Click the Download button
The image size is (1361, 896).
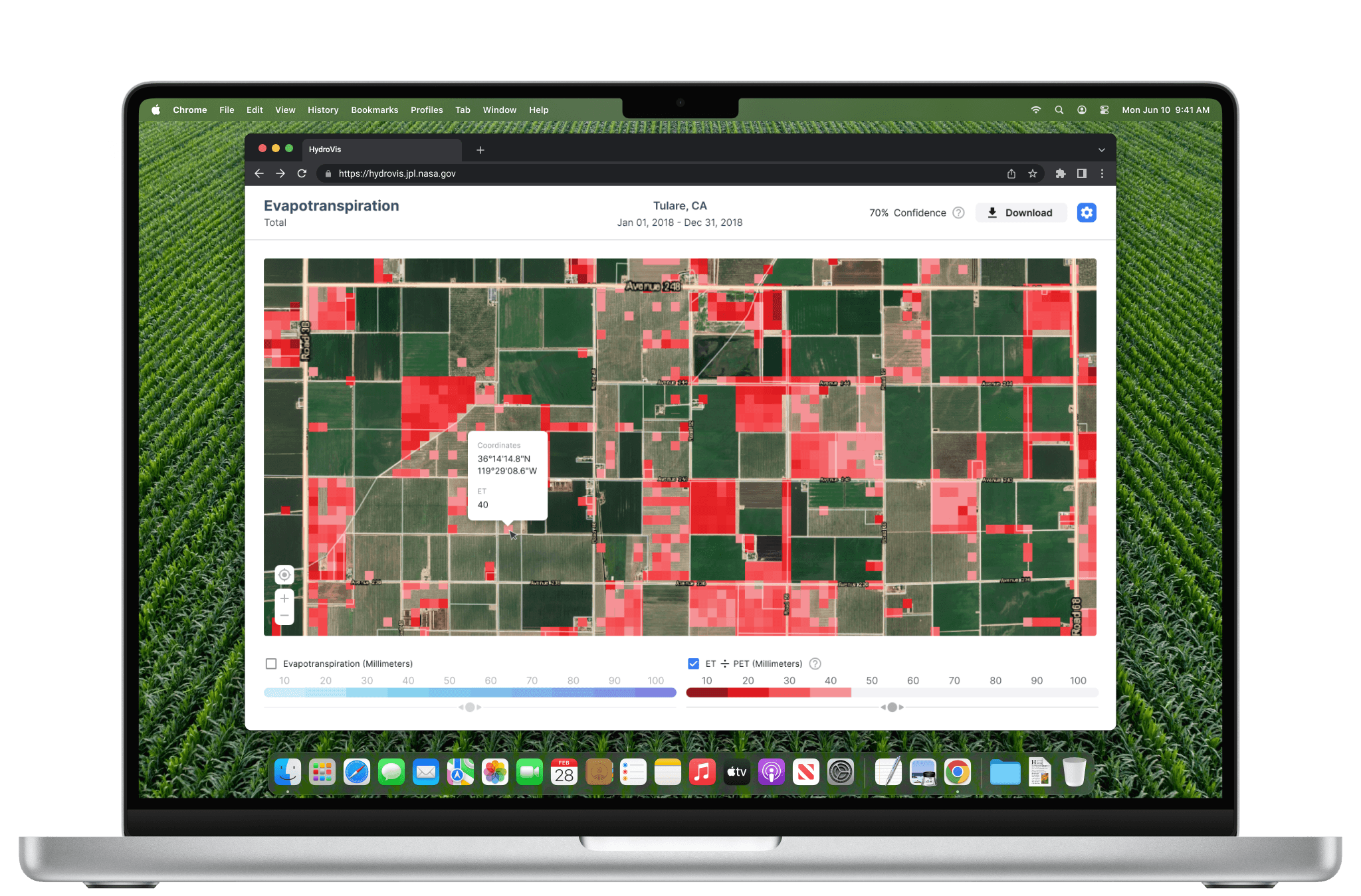(1021, 213)
